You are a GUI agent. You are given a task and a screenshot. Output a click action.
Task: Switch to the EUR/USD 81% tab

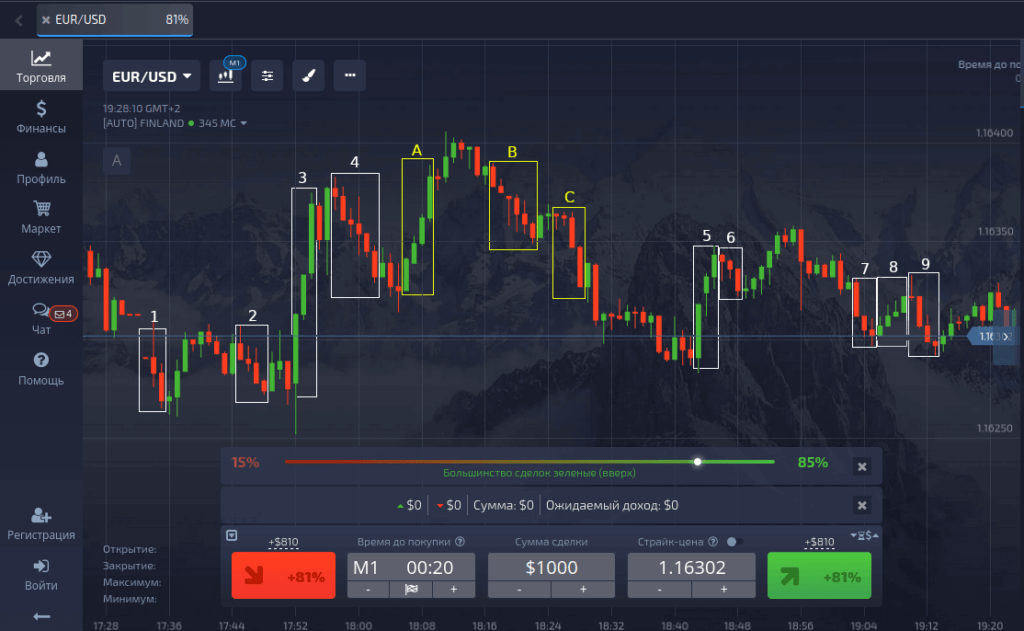click(116, 19)
